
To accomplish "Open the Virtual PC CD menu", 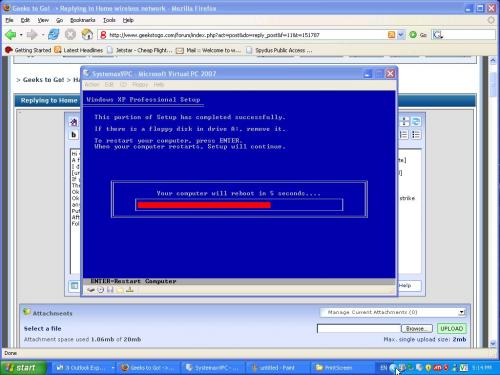I will tap(123, 85).
